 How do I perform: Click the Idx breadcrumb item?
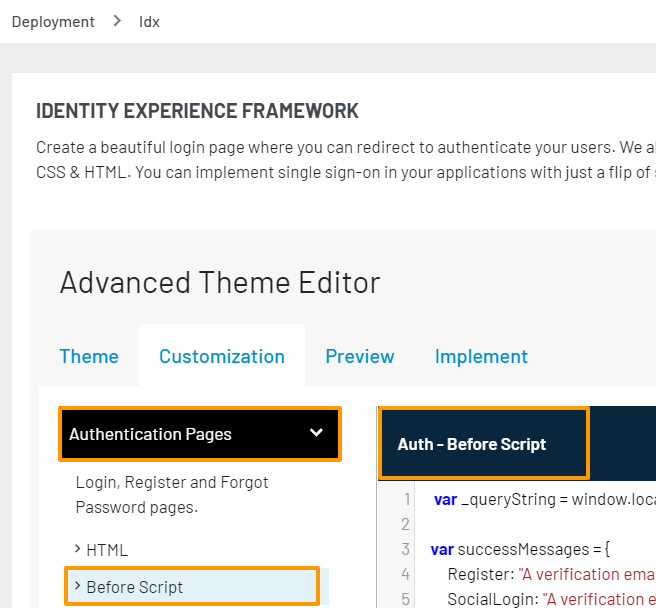coord(149,21)
